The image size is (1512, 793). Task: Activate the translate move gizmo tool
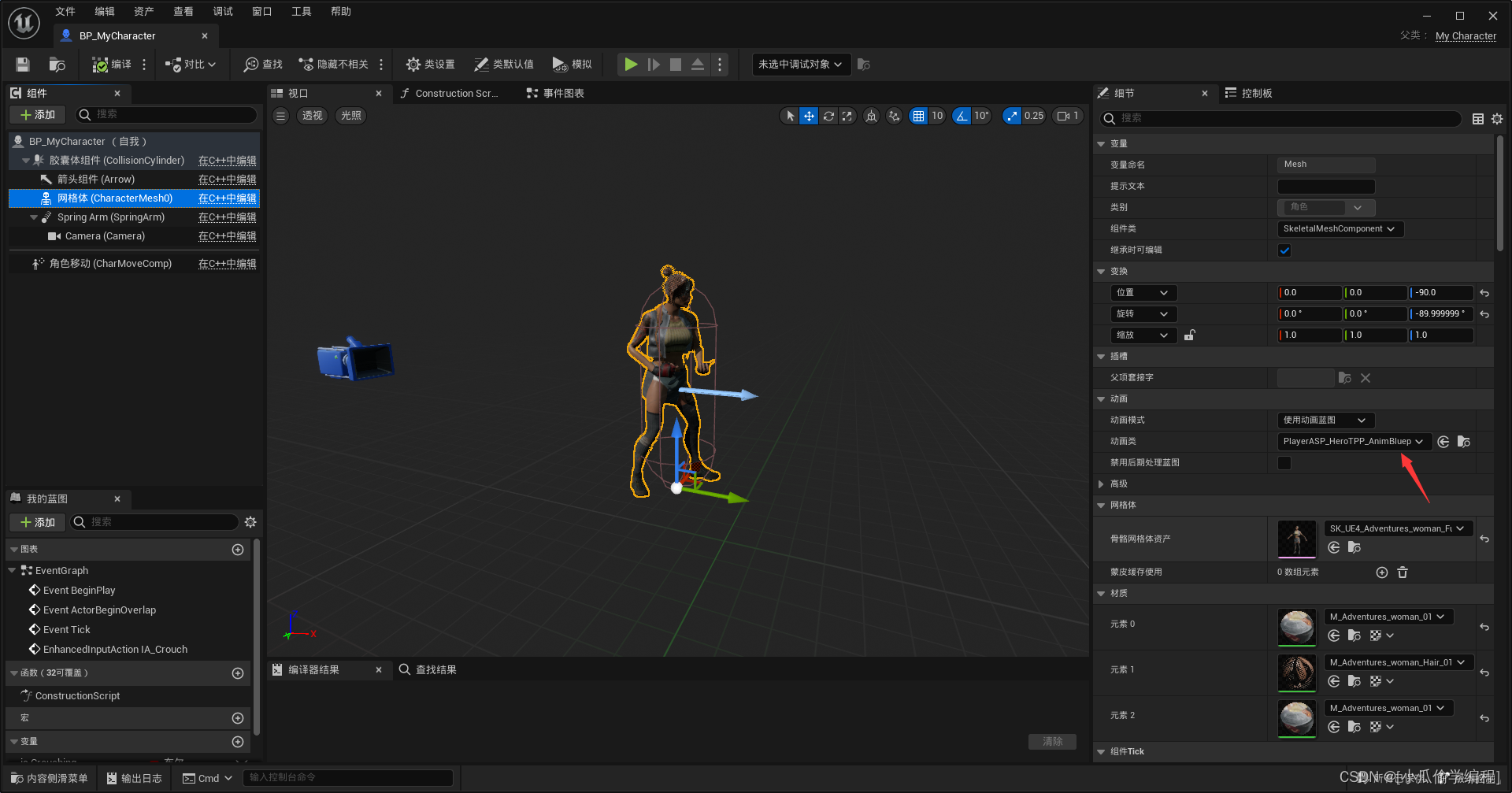[x=809, y=116]
